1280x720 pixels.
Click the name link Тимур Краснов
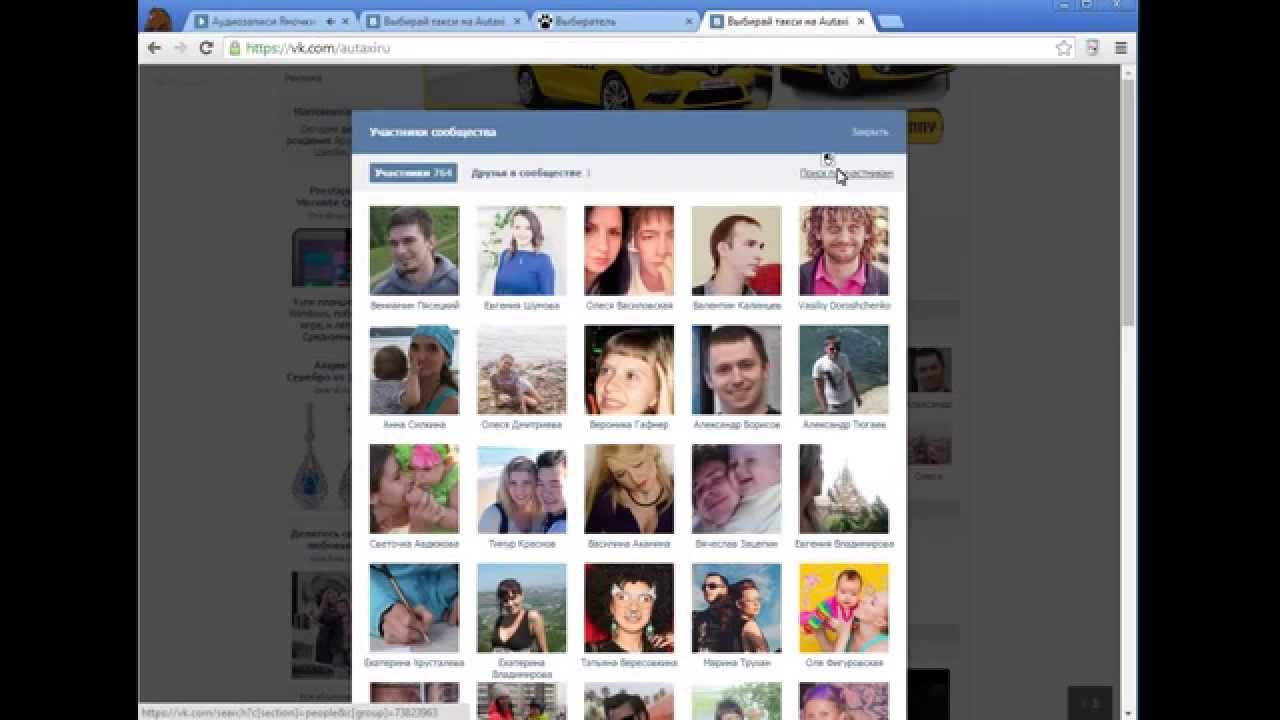click(x=521, y=544)
